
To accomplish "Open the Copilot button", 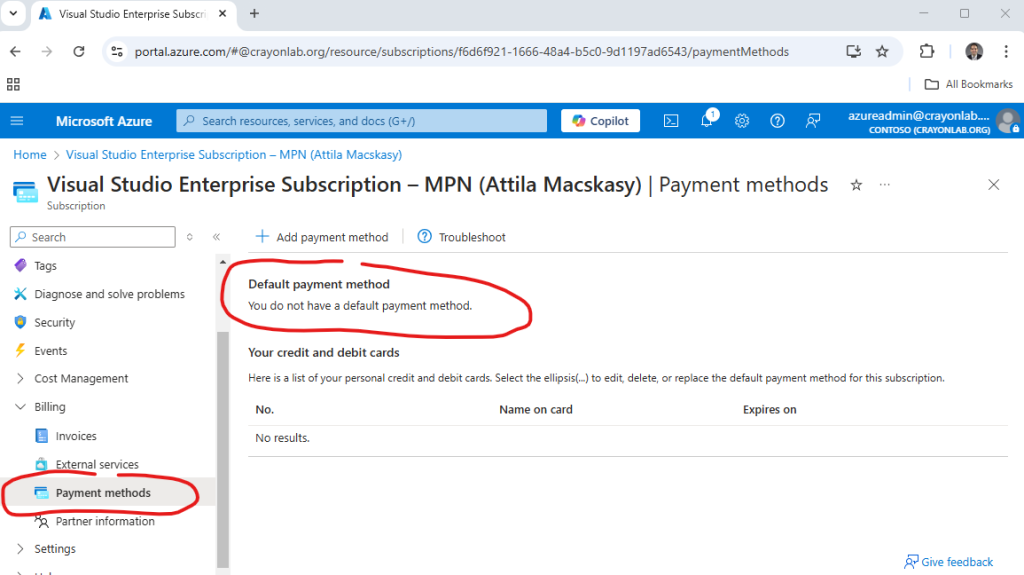I will pyautogui.click(x=600, y=121).
